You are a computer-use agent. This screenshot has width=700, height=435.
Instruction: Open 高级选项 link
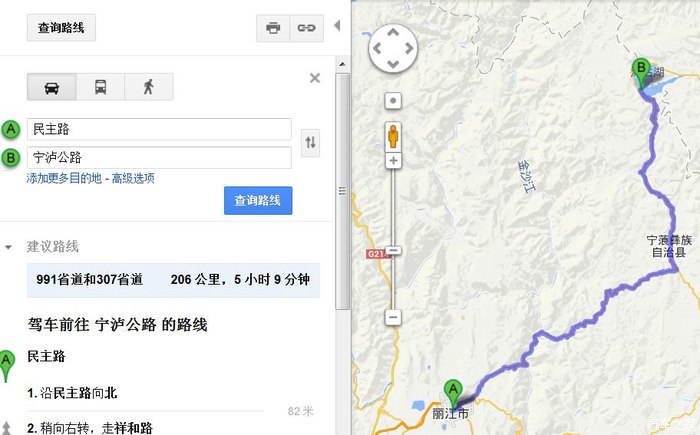pos(133,179)
